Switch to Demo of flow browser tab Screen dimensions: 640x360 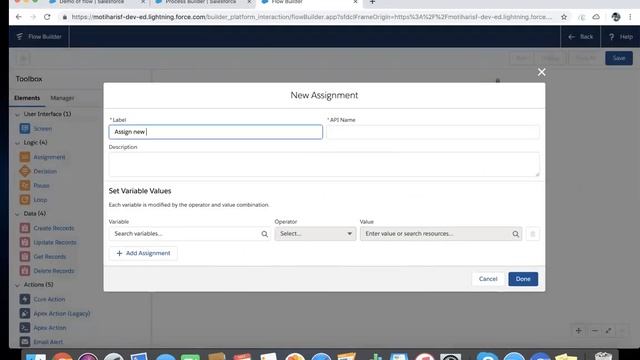[96, 2]
